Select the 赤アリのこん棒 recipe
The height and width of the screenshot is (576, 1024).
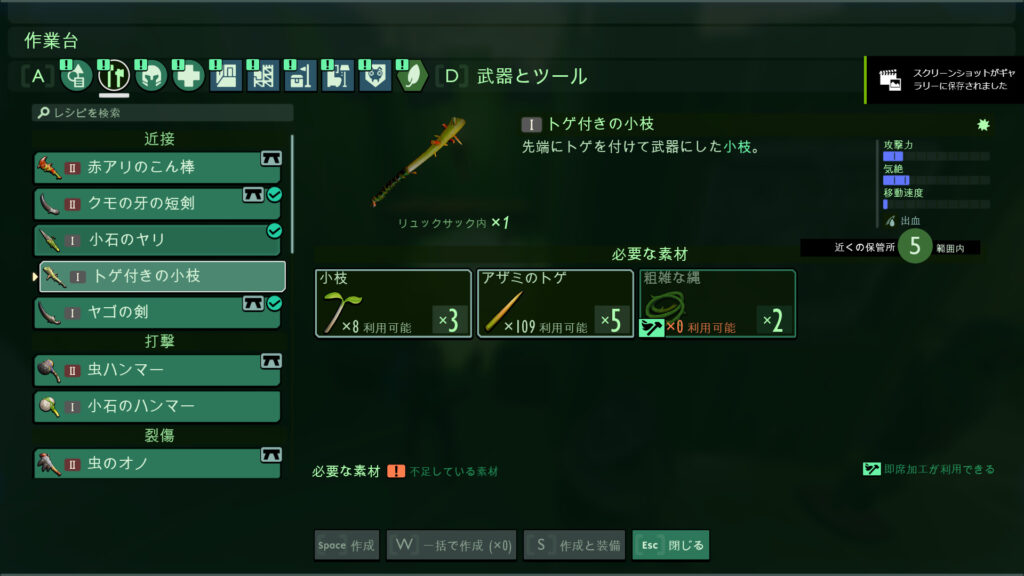(x=157, y=167)
